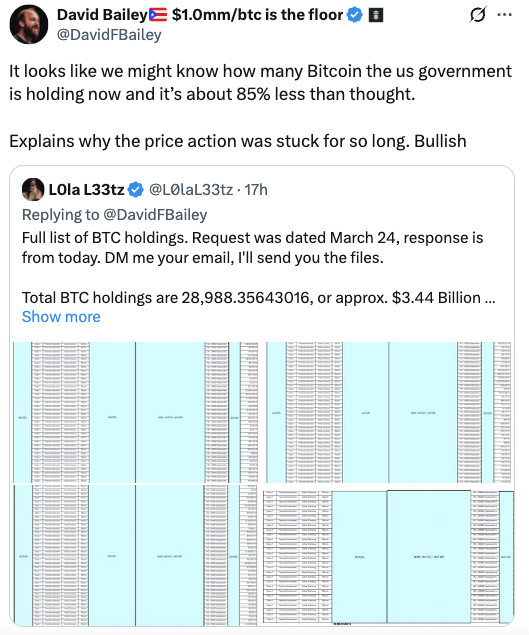Screen dimensions: 529x635
Task: Open the top-right spreadsheet image
Action: click(389, 412)
